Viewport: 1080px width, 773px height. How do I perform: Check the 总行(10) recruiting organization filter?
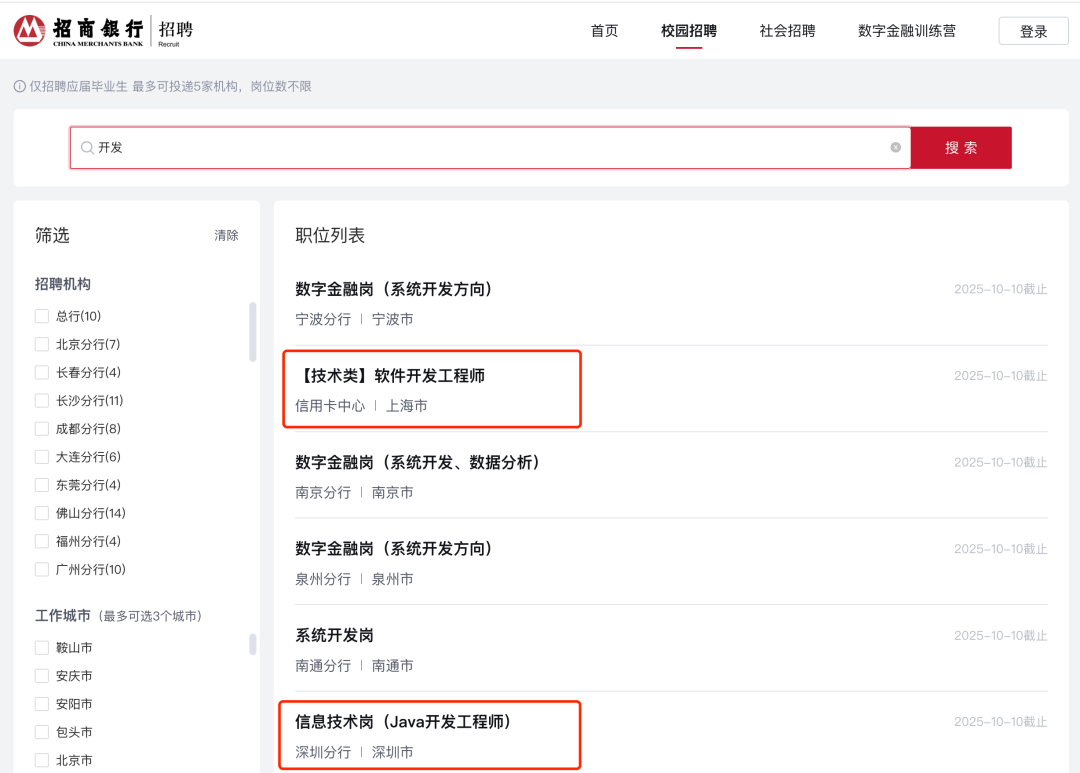[x=41, y=316]
